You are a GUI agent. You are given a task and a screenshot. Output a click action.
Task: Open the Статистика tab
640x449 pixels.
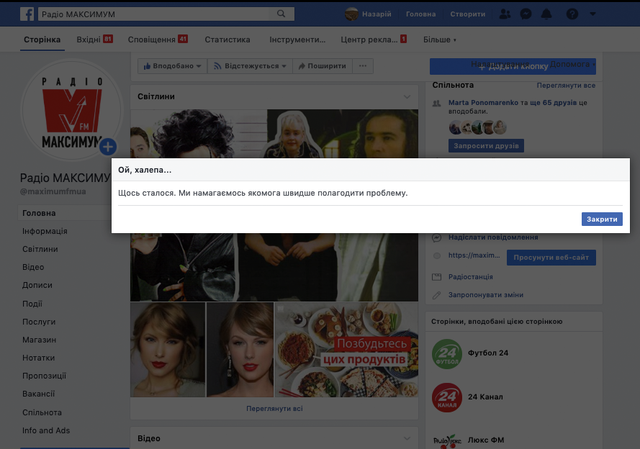tap(227, 39)
